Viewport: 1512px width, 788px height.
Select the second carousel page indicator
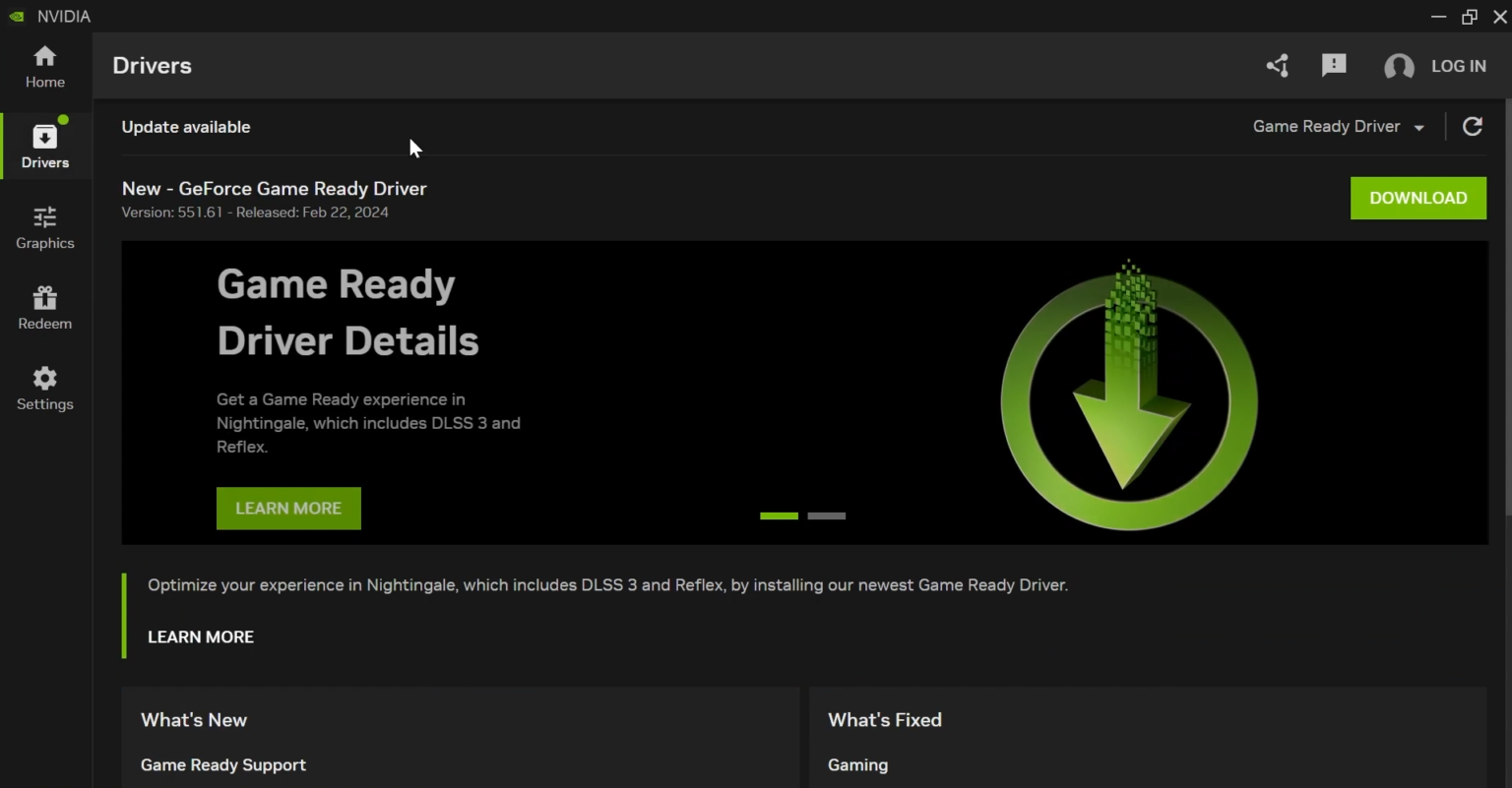[827, 515]
